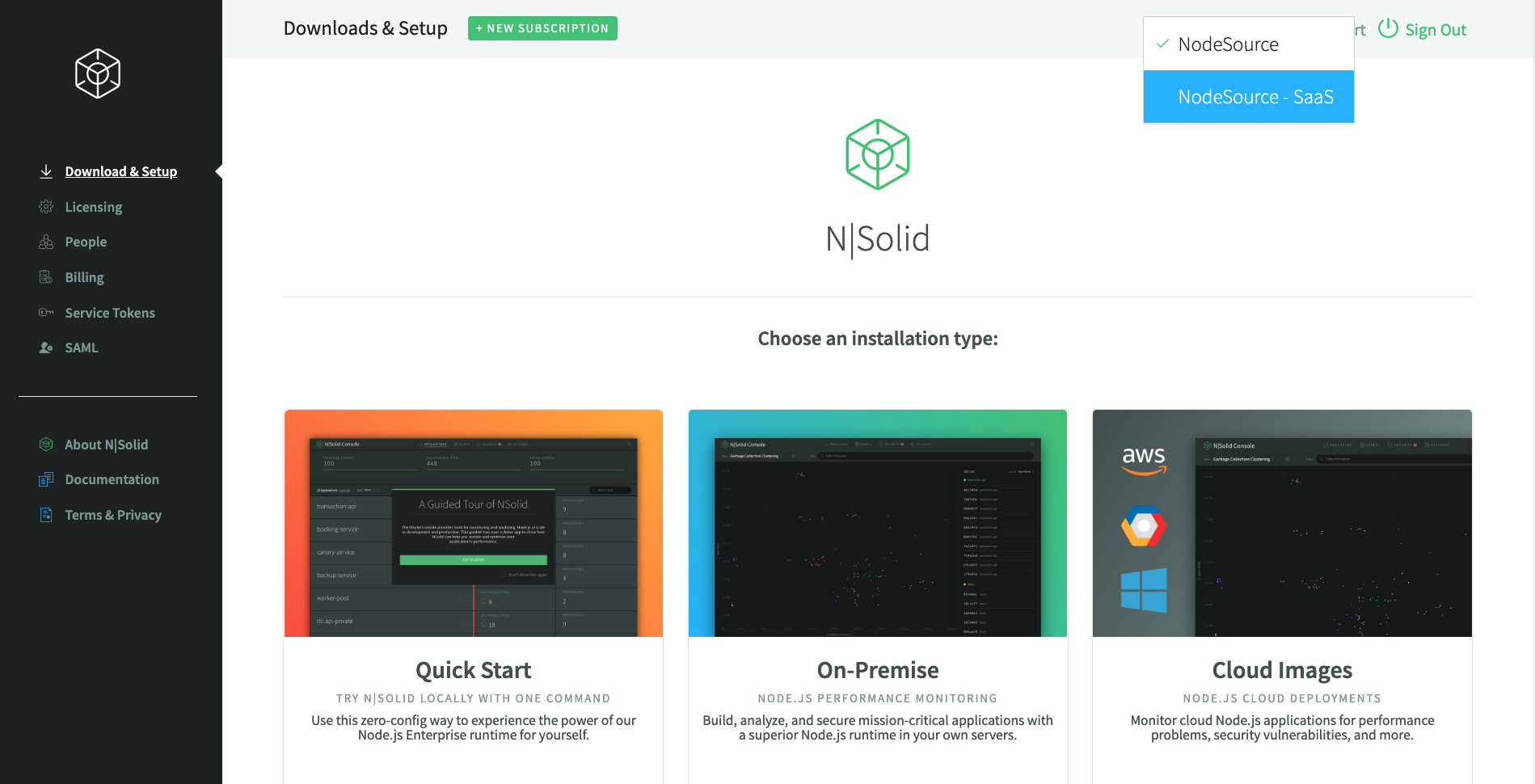1535x784 pixels.
Task: Switch to NodeSource - SaaS organization
Action: (1249, 97)
